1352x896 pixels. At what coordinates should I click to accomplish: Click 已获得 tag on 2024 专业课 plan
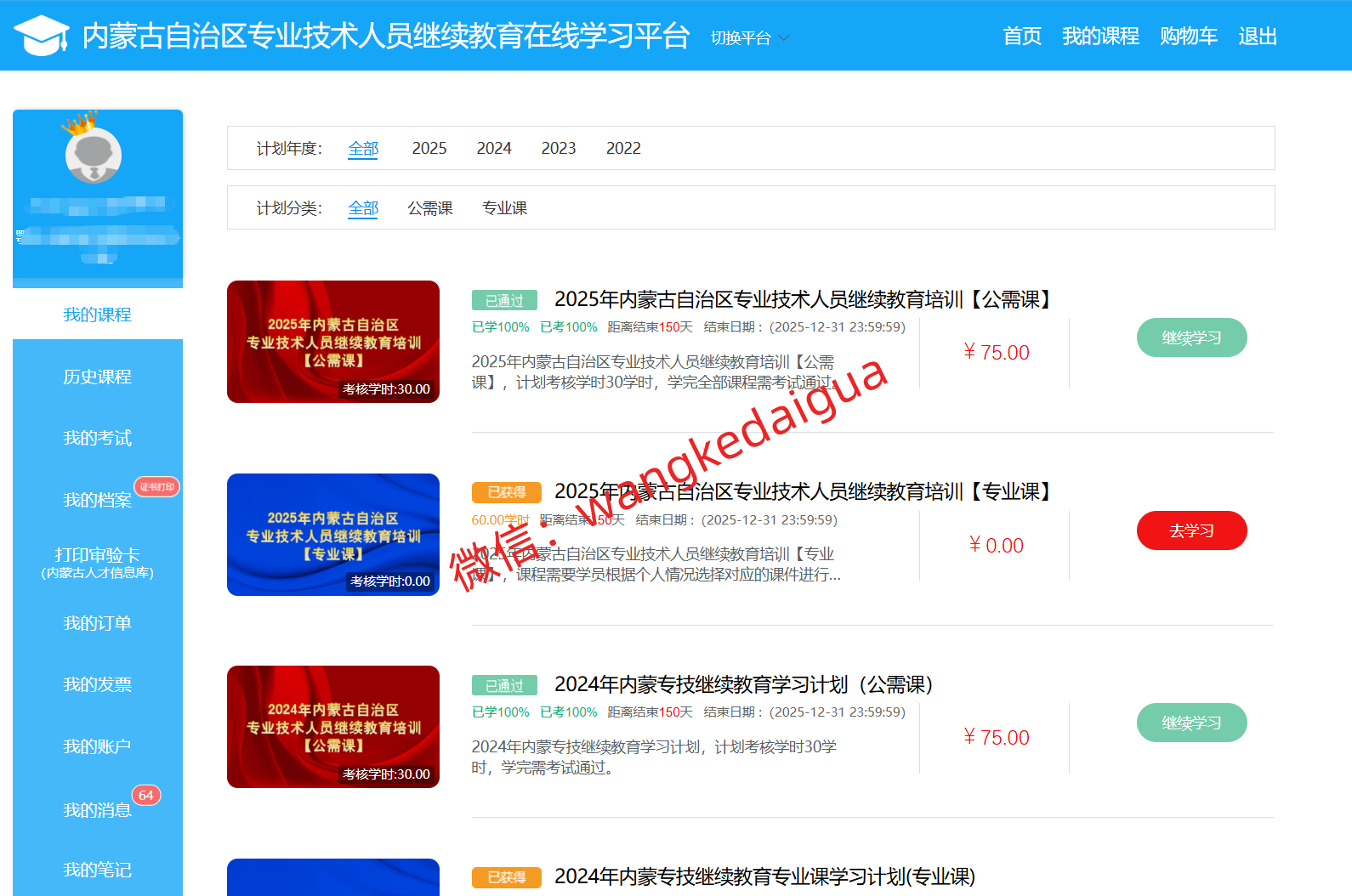(507, 877)
